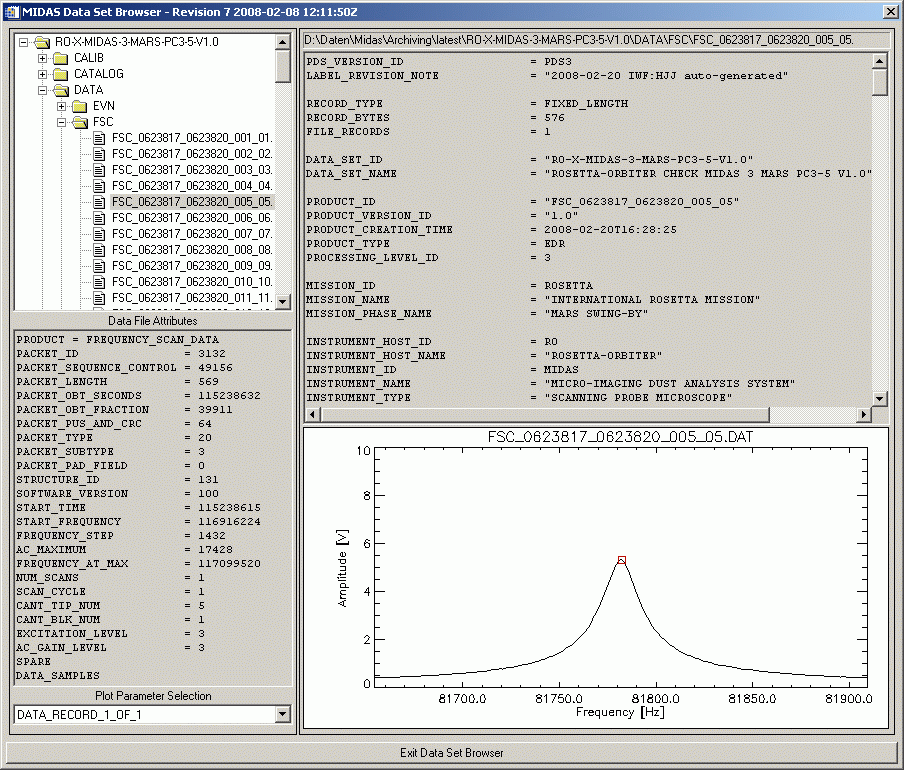The image size is (904, 770).
Task: Click the MIDAS window title bar icon
Action: click(x=12, y=11)
